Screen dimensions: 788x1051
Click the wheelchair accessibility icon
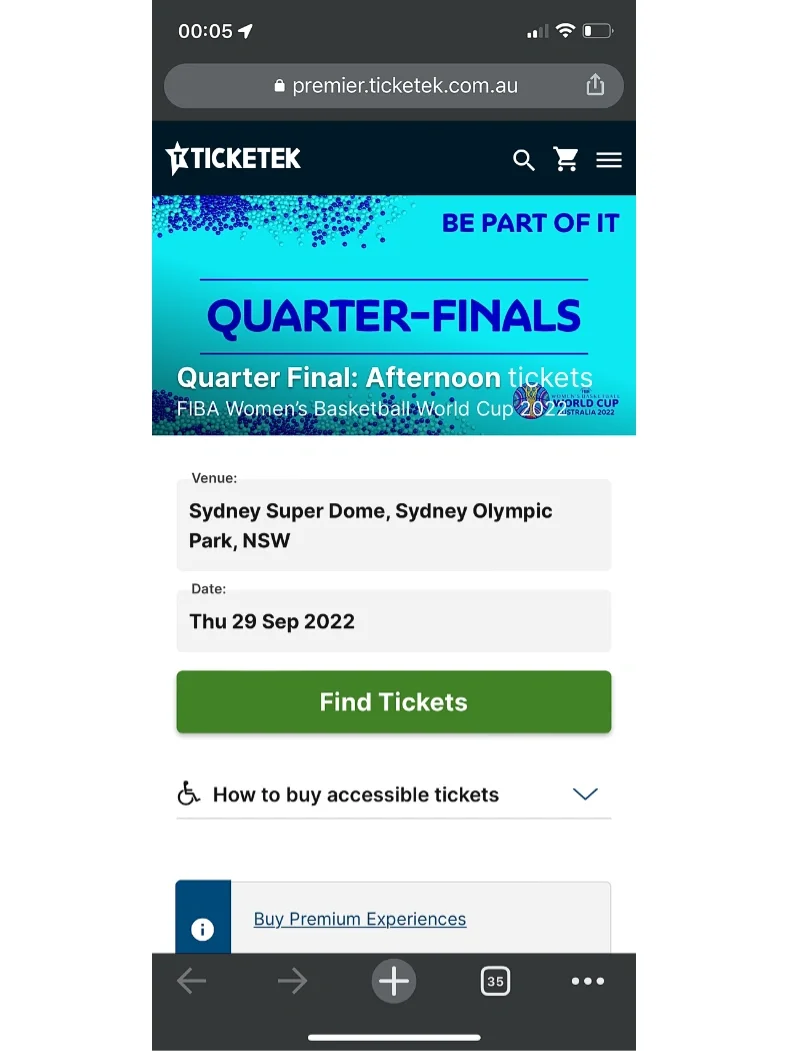(189, 794)
